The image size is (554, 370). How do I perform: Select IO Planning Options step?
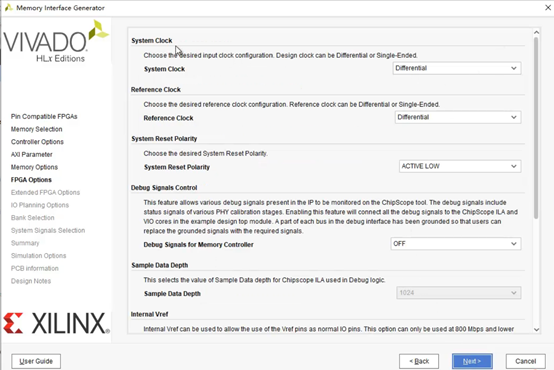[40, 205]
